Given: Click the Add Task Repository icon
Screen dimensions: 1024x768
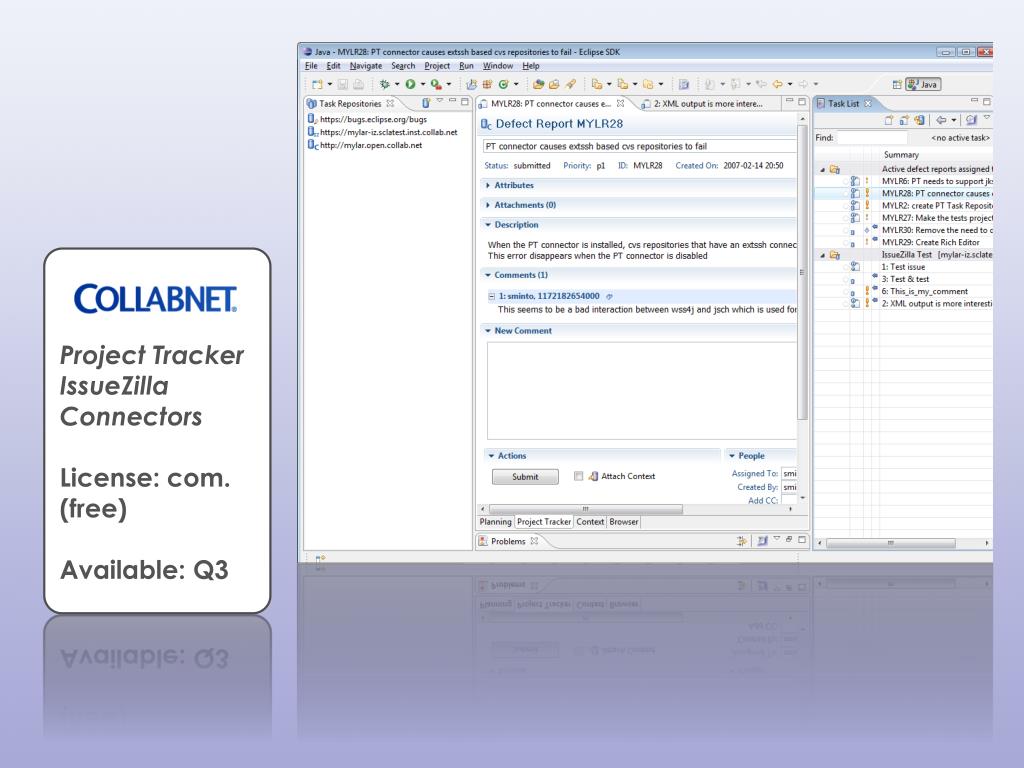Looking at the screenshot, I should pos(426,103).
